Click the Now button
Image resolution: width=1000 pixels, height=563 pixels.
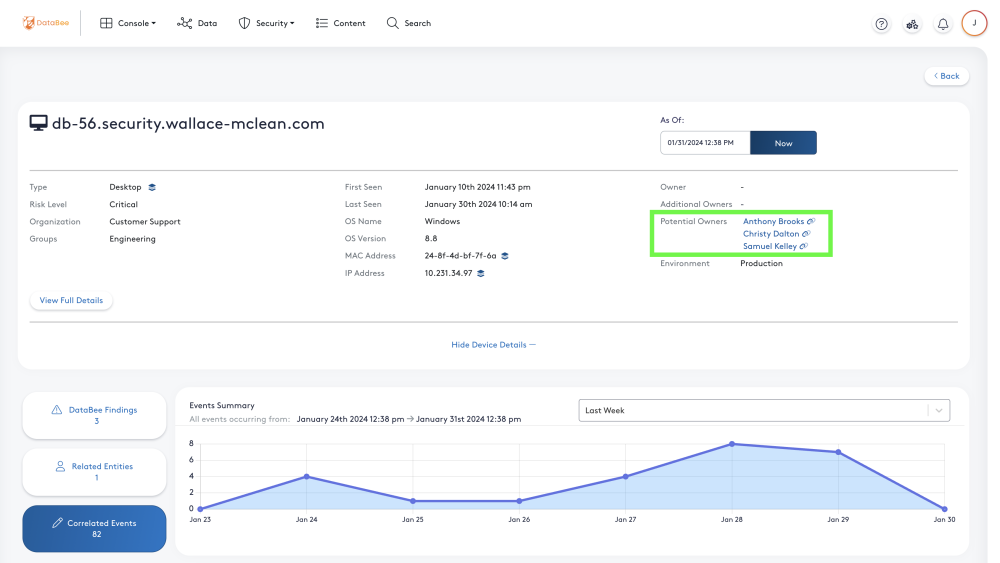783,143
